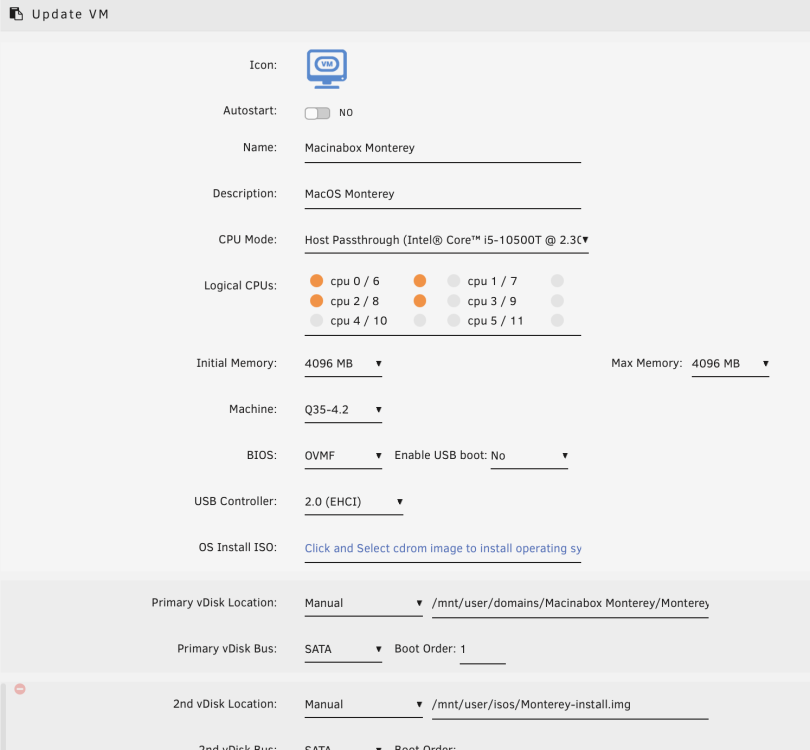Click the OS Install ISO cdrom field
This screenshot has width=810, height=750.
point(443,549)
